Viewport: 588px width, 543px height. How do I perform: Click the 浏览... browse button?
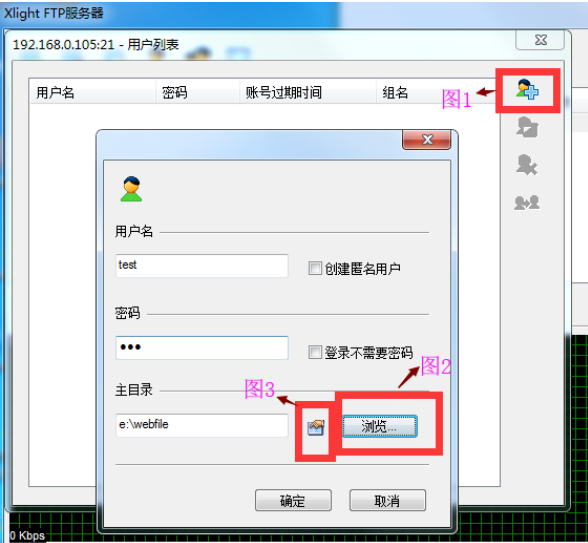tap(379, 426)
